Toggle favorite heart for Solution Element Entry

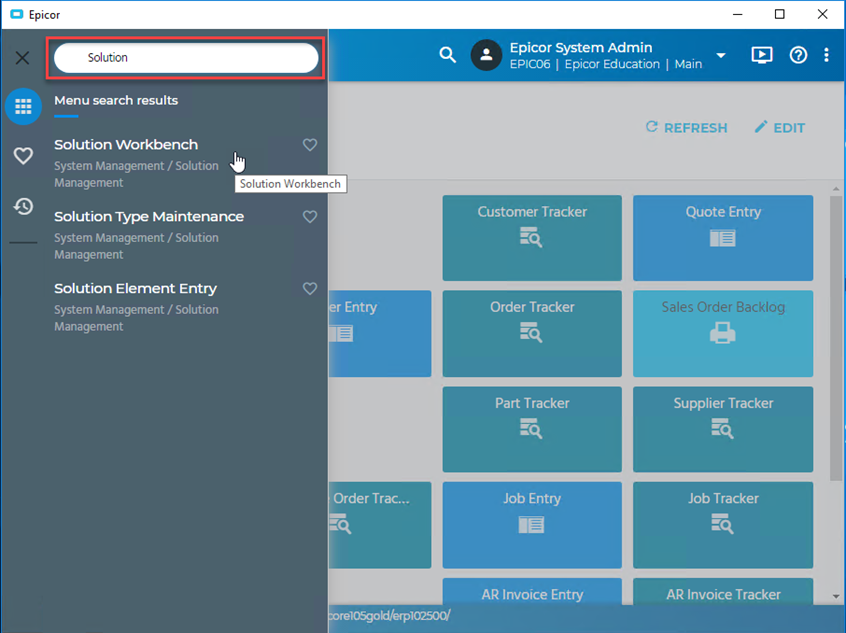(x=310, y=289)
